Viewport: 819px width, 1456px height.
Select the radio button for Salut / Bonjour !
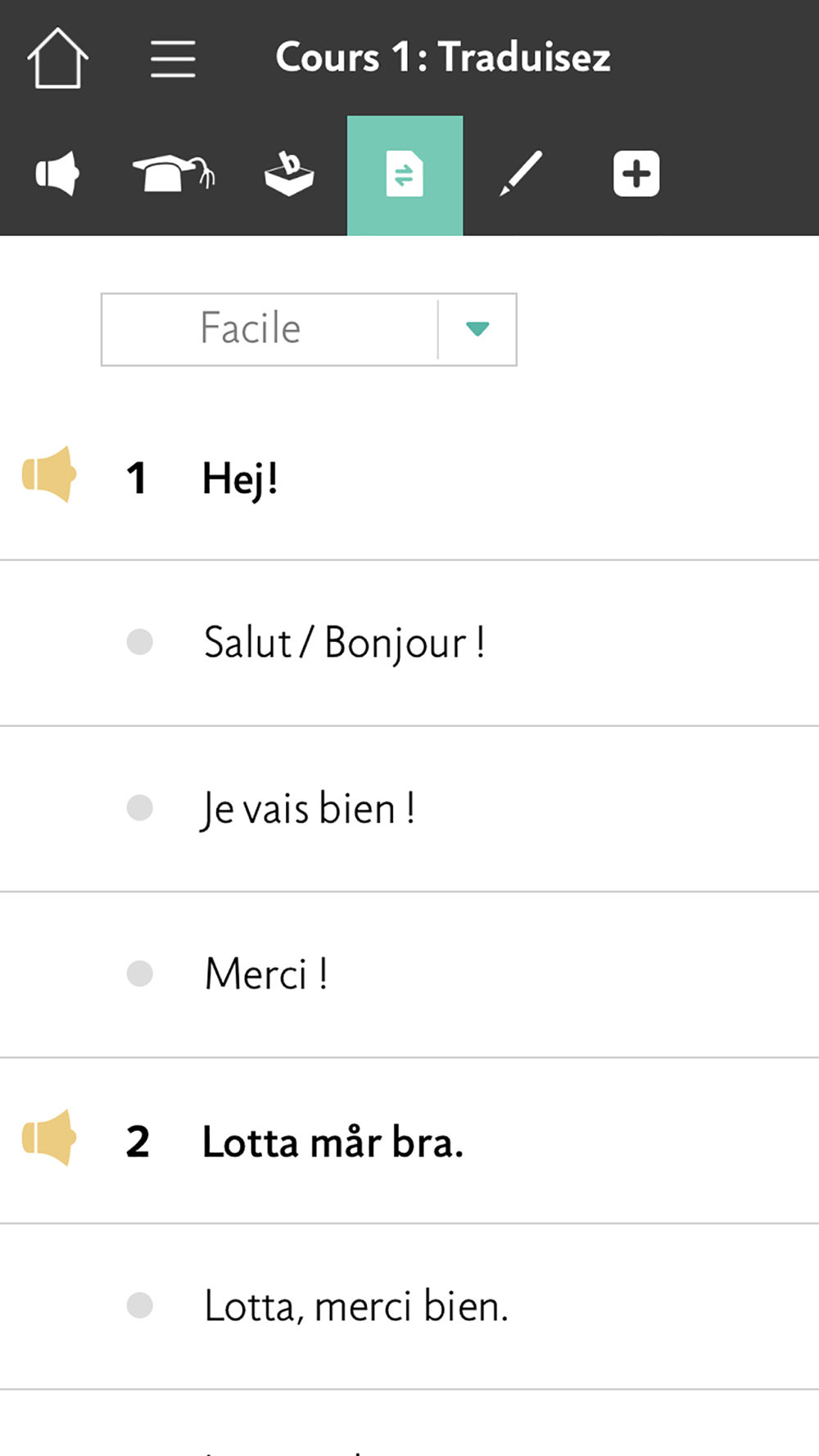140,642
